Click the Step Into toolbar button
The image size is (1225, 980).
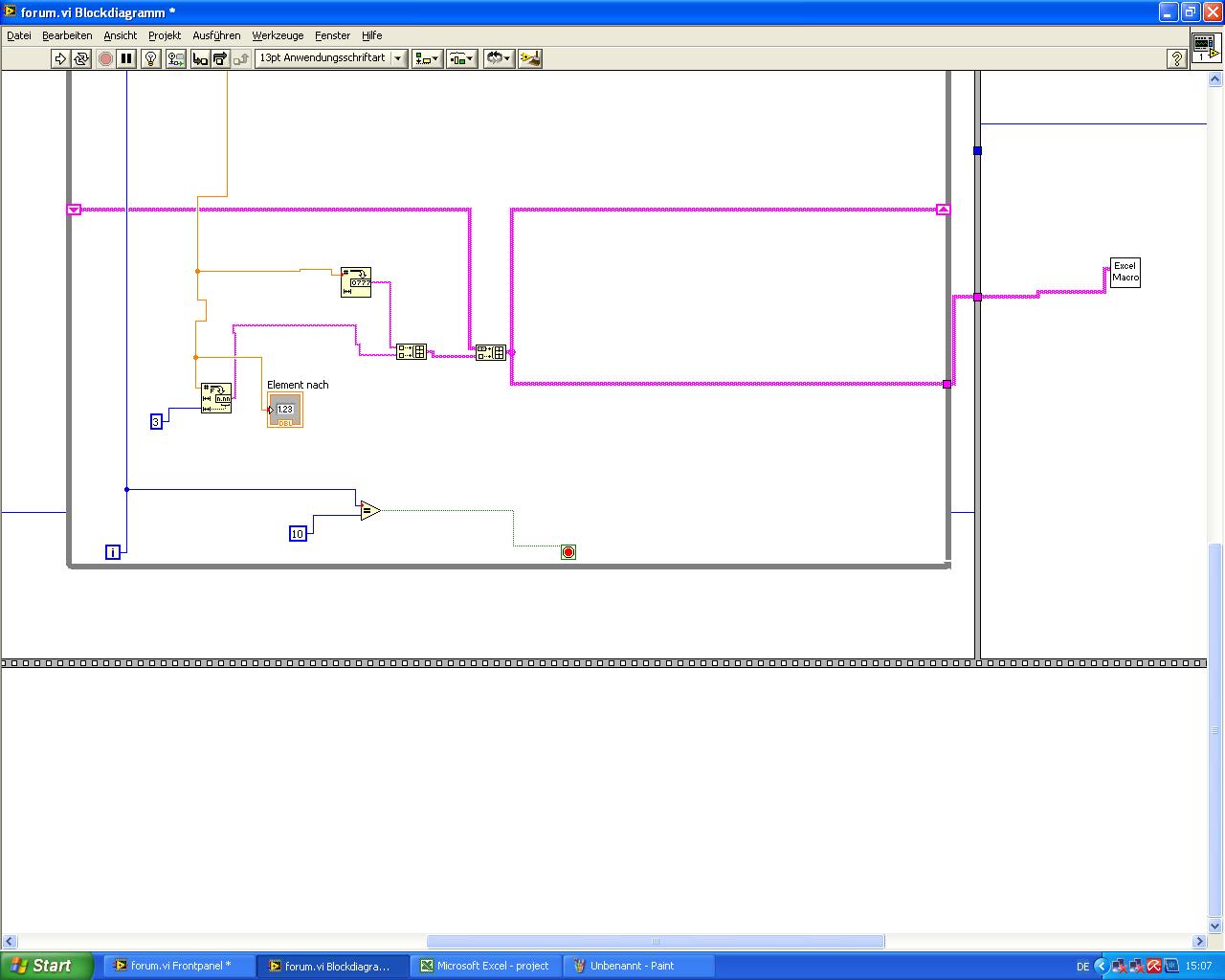(x=200, y=58)
